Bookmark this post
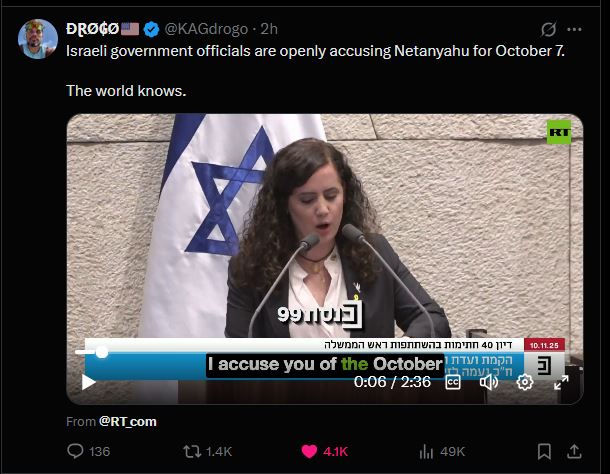Screen dimensions: 610x474 (544, 451)
